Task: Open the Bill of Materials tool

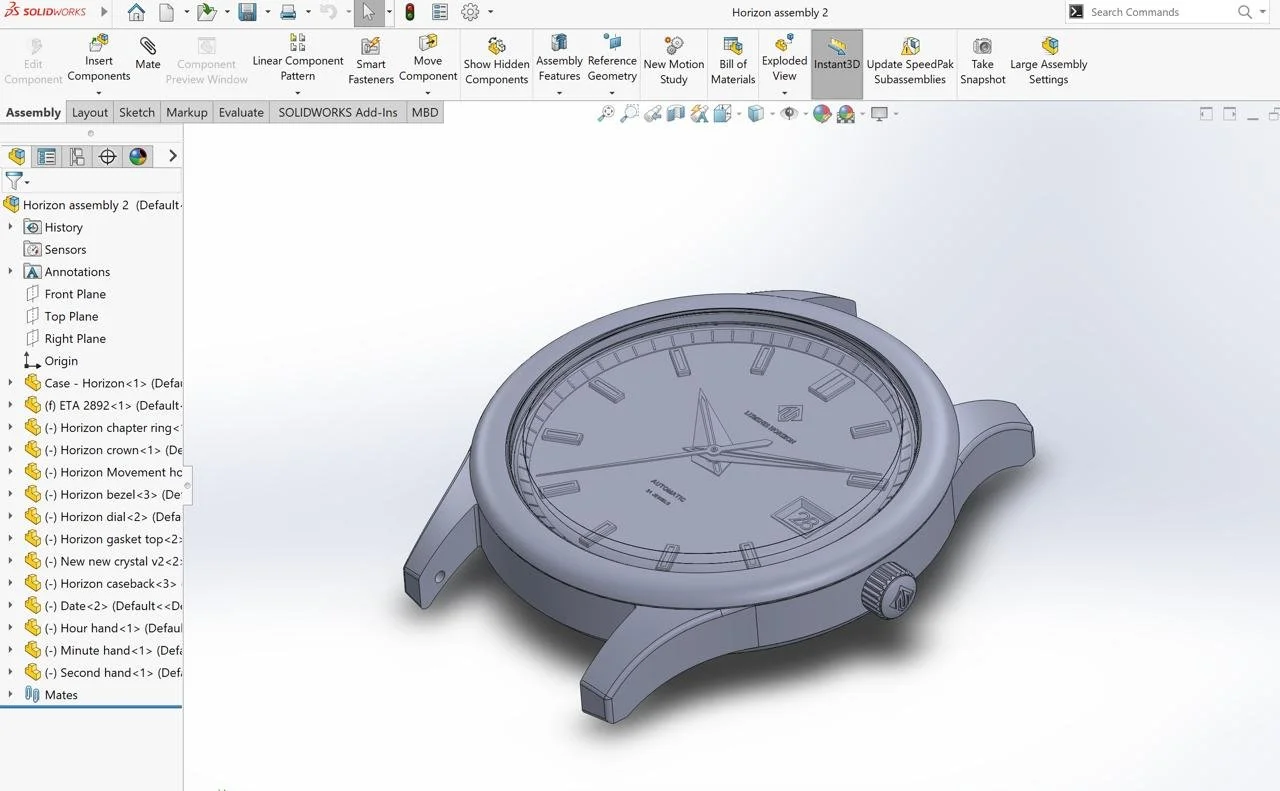Action: coord(733,60)
